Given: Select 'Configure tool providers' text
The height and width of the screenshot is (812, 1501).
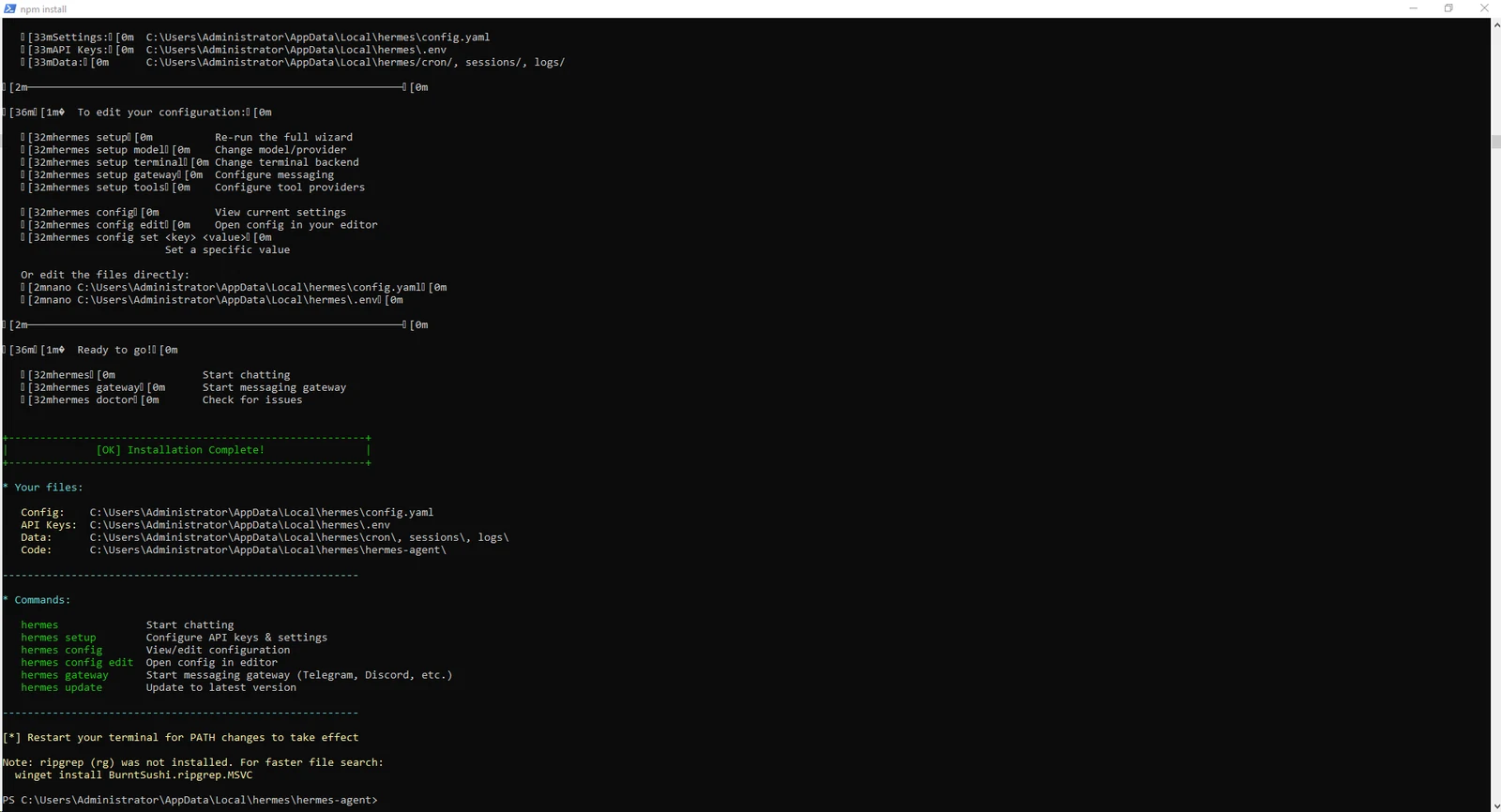Looking at the screenshot, I should [290, 188].
